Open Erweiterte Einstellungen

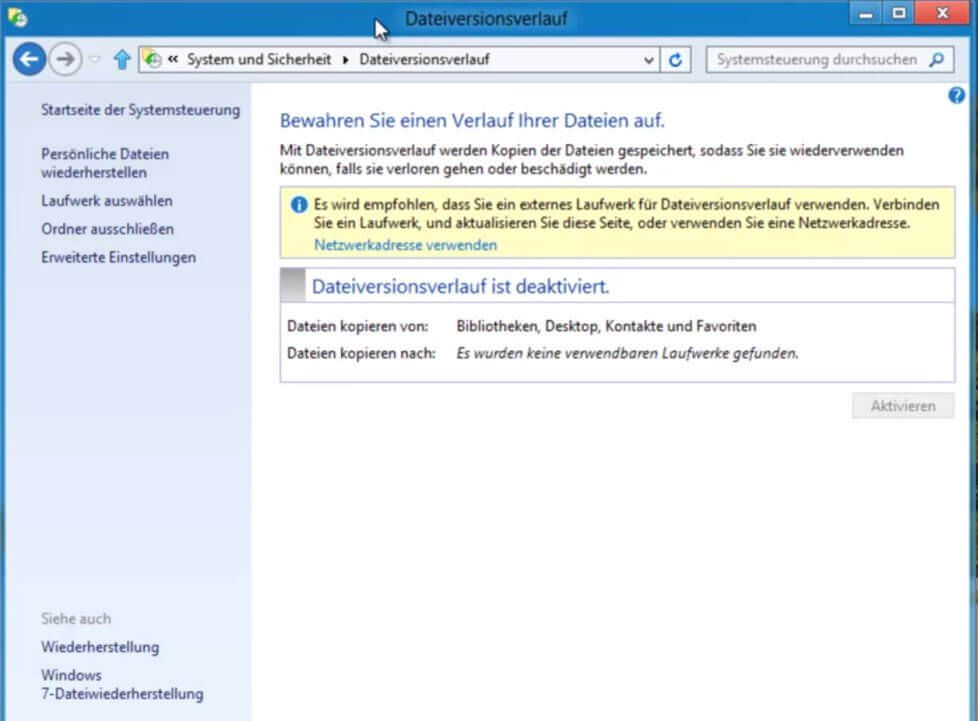117,257
